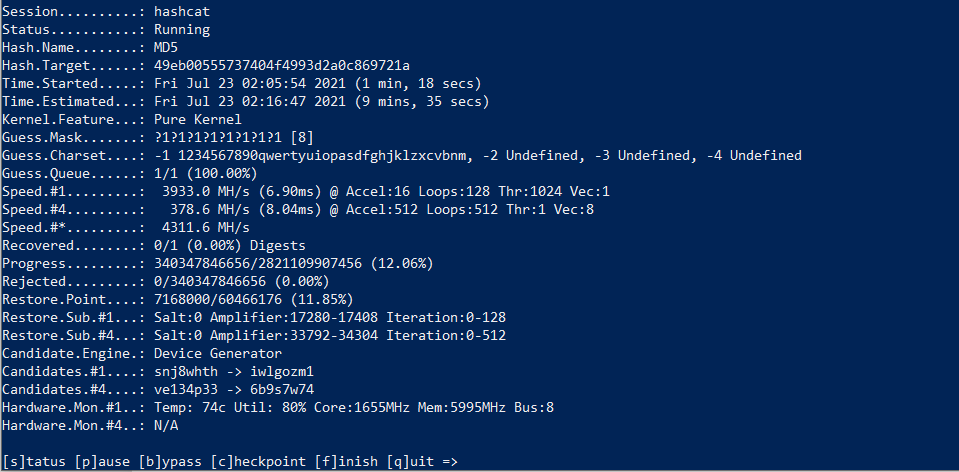Click the [b]ypass prompt option
959x472 pixels.
click(x=162, y=461)
